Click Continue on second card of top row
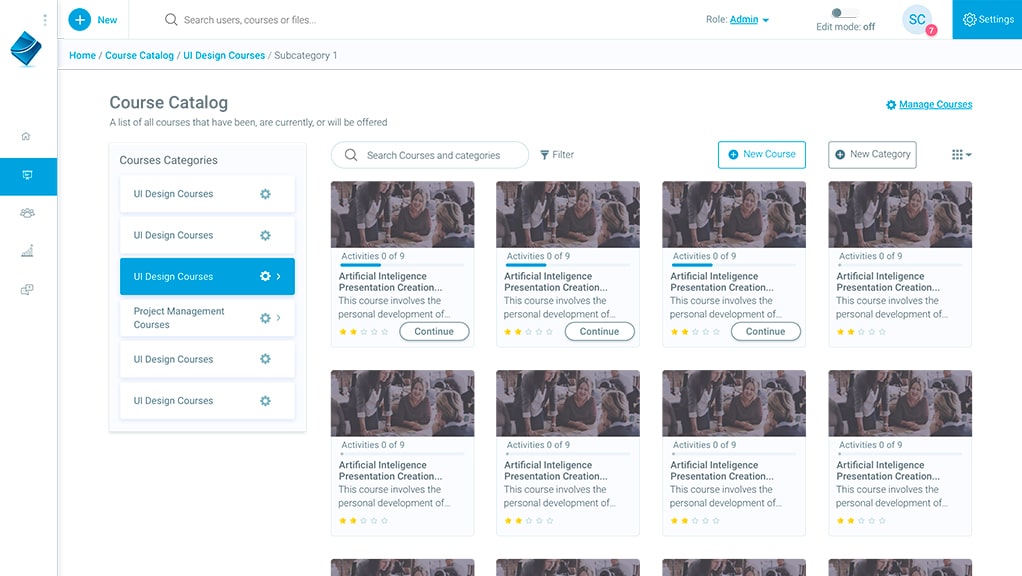 pyautogui.click(x=600, y=332)
